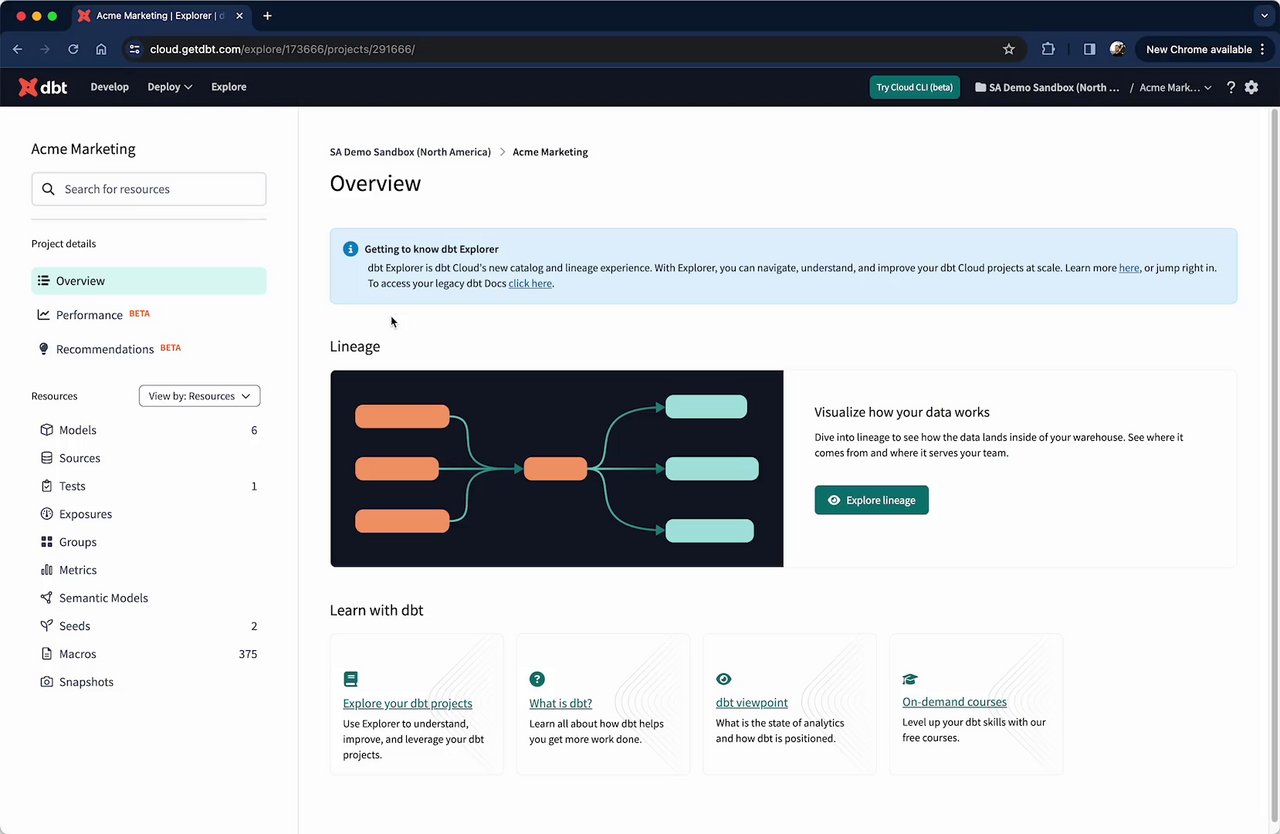
Task: Open What is dbt? link
Action: pyautogui.click(x=560, y=703)
